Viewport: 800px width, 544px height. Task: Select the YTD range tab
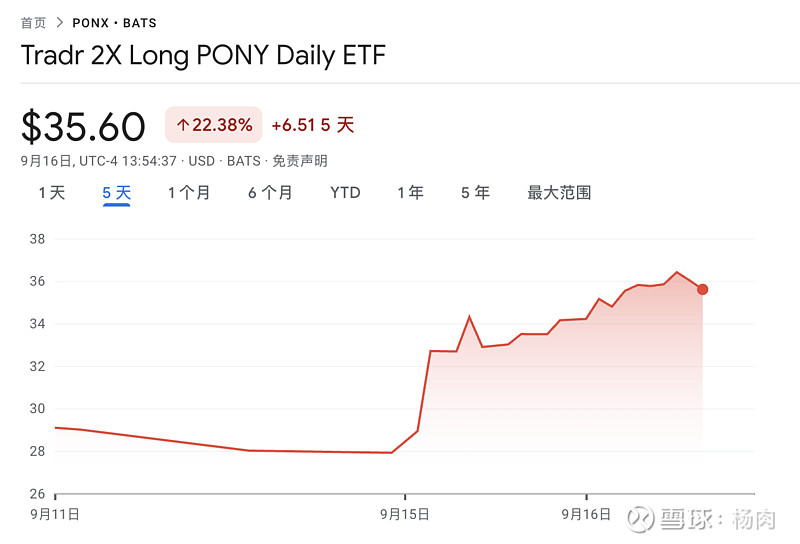click(345, 193)
